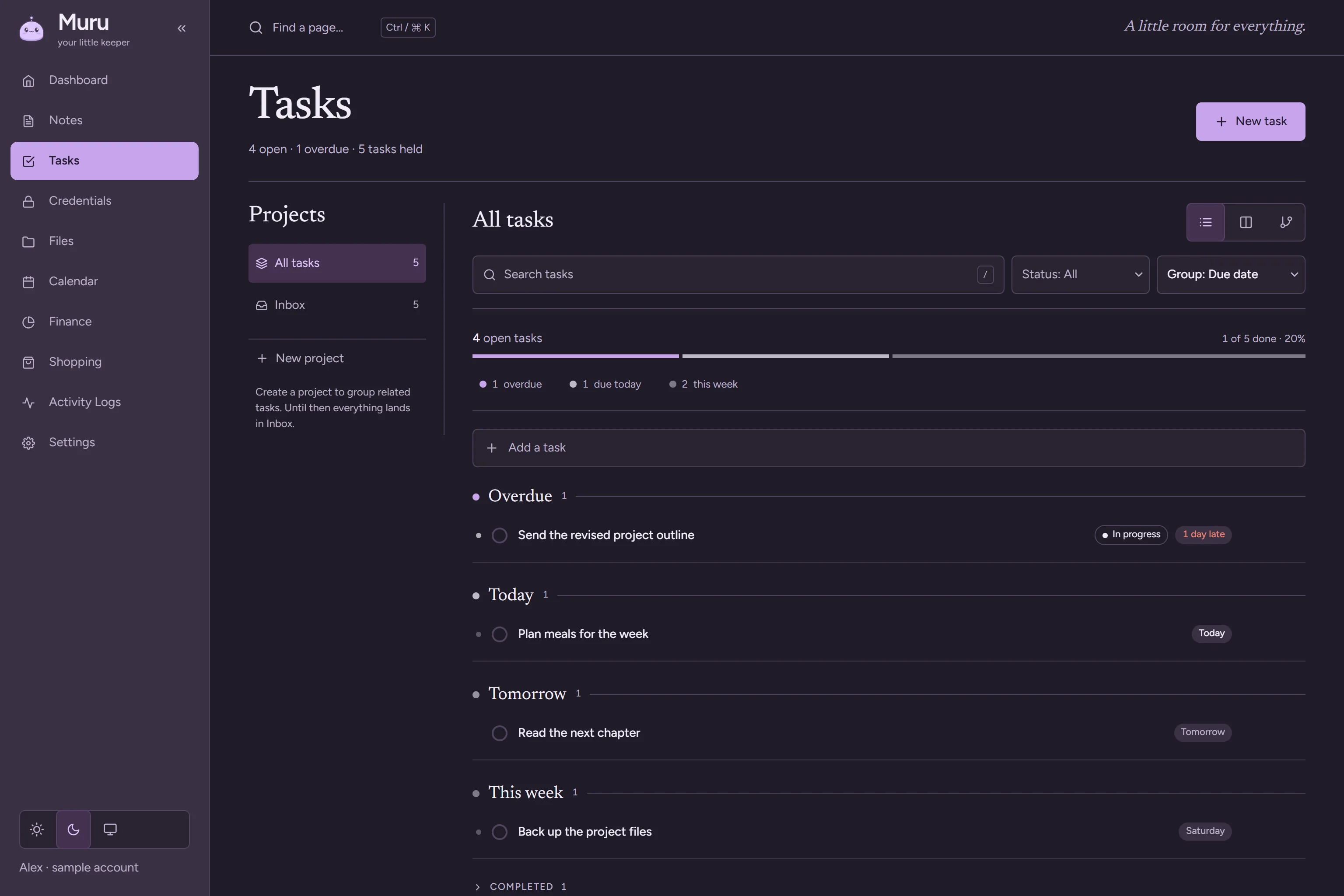Screen dimensions: 1344x896
Task: Click the Calendar icon in sidebar
Action: click(28, 282)
